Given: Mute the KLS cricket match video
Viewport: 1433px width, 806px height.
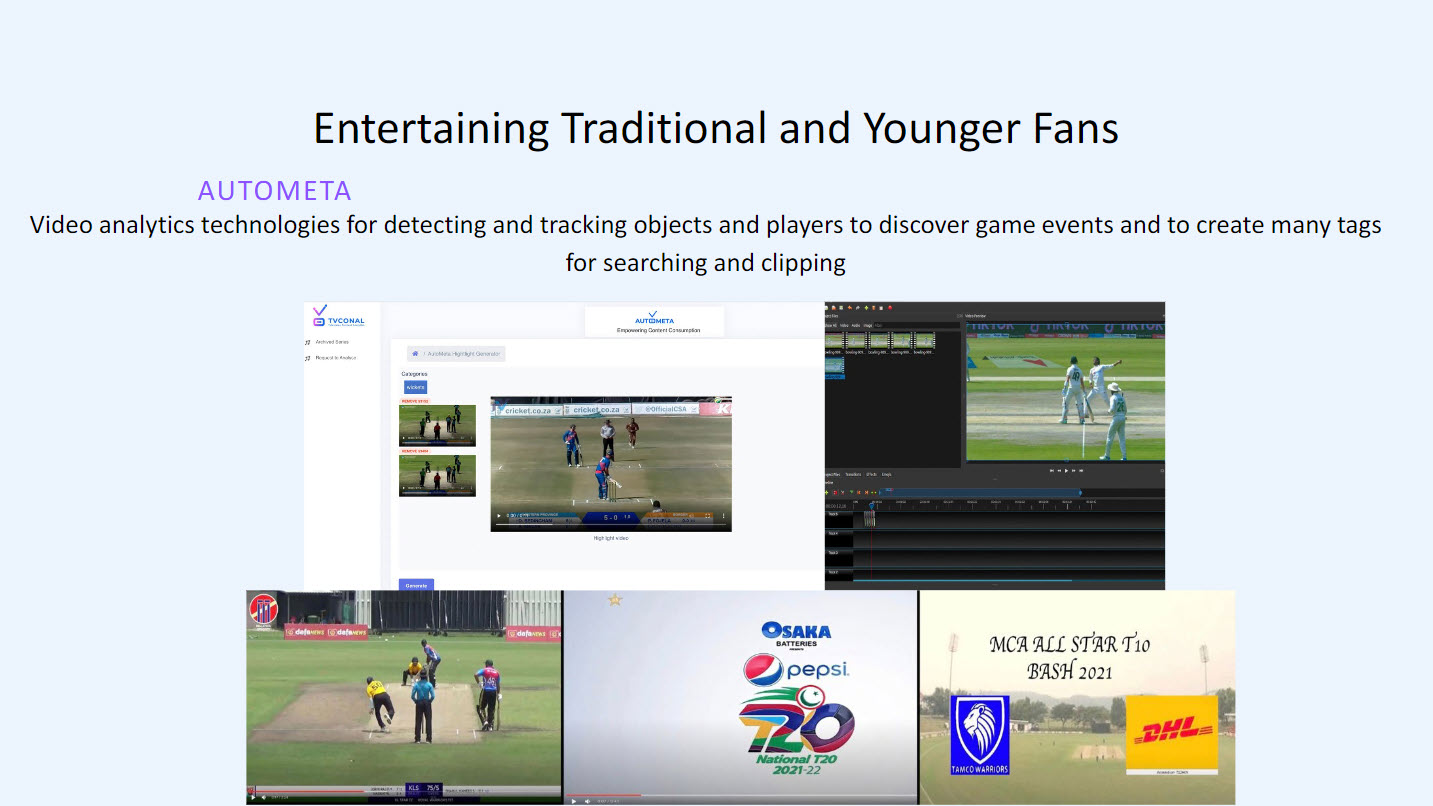Looking at the screenshot, I should [264, 797].
